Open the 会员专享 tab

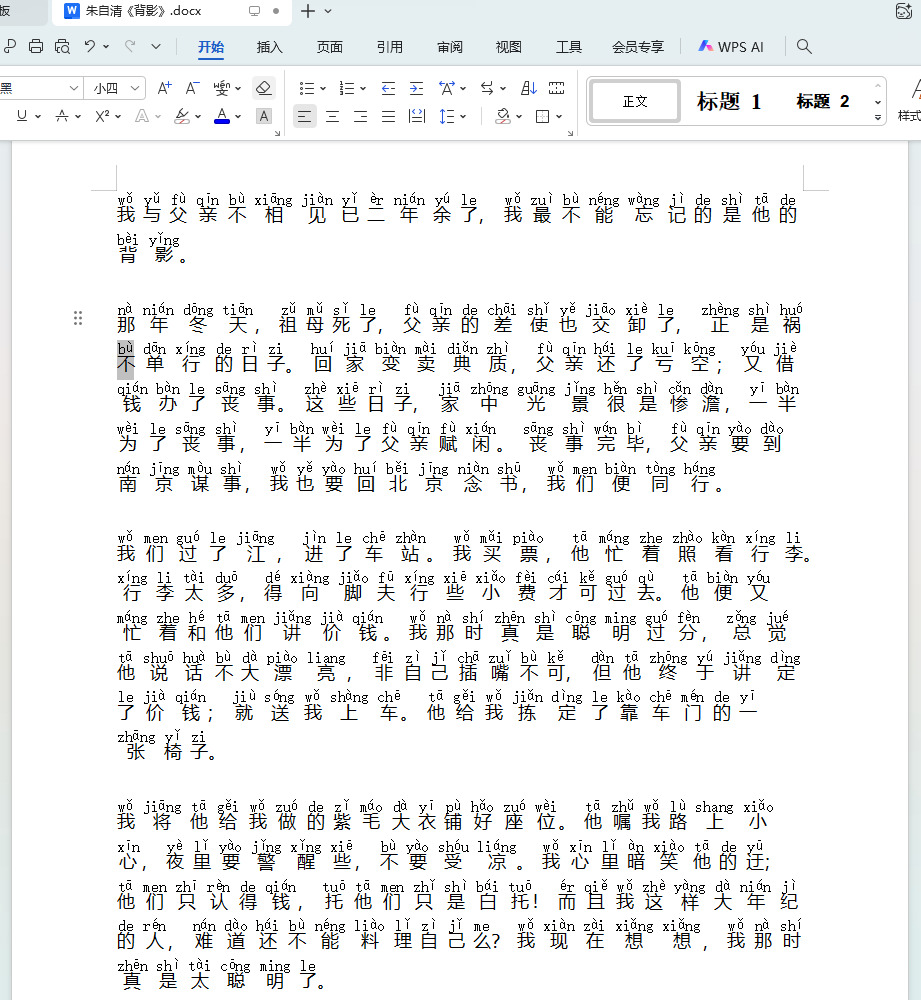coord(638,47)
